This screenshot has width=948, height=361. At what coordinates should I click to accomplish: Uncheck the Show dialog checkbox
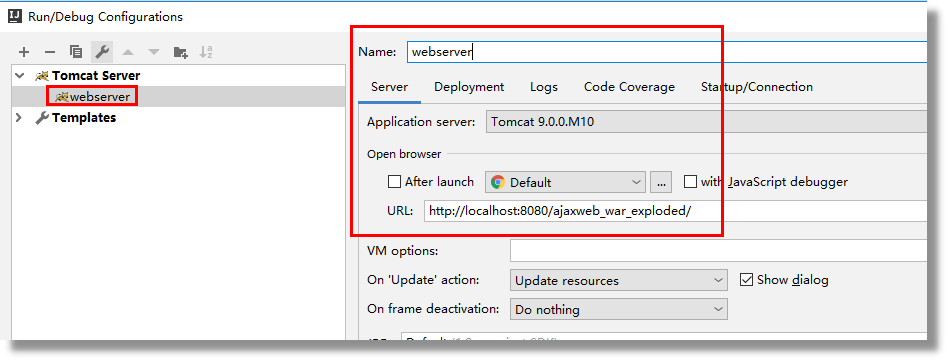coord(746,280)
